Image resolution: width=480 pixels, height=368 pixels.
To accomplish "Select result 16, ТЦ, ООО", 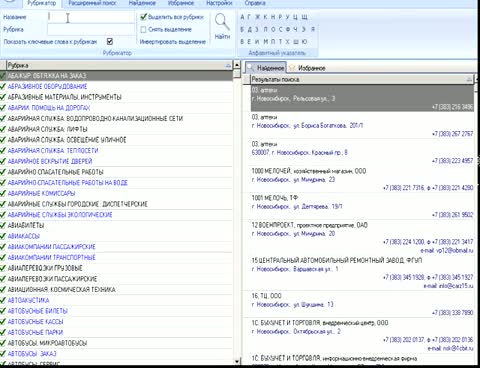I will (362, 304).
